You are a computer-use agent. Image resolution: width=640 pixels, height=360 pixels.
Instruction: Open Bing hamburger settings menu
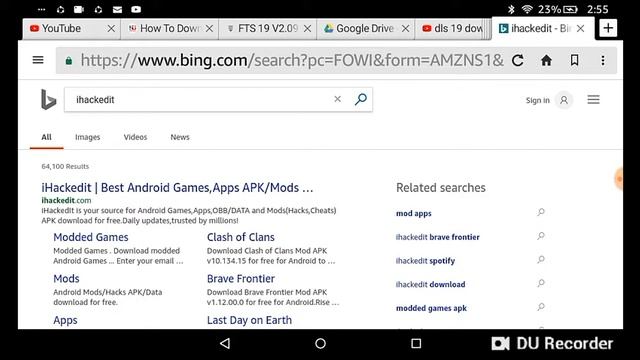tap(593, 100)
